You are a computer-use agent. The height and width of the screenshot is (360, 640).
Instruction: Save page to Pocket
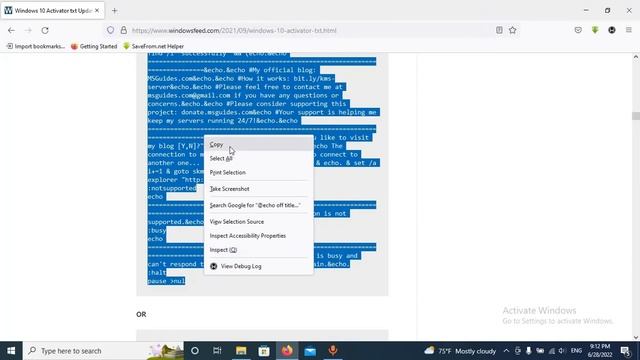coord(578,30)
